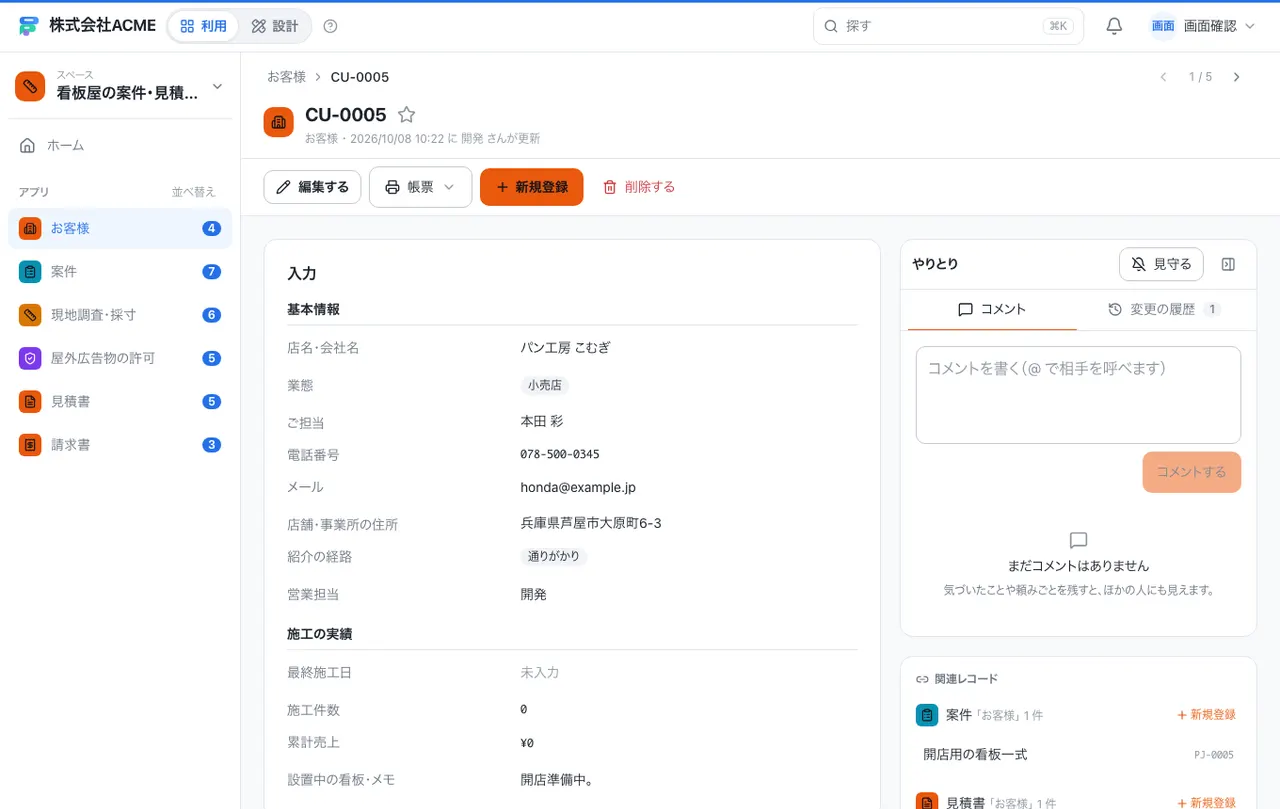Viewport: 1280px width, 809px height.
Task: Click the email honda@example.jp
Action: [x=578, y=488]
